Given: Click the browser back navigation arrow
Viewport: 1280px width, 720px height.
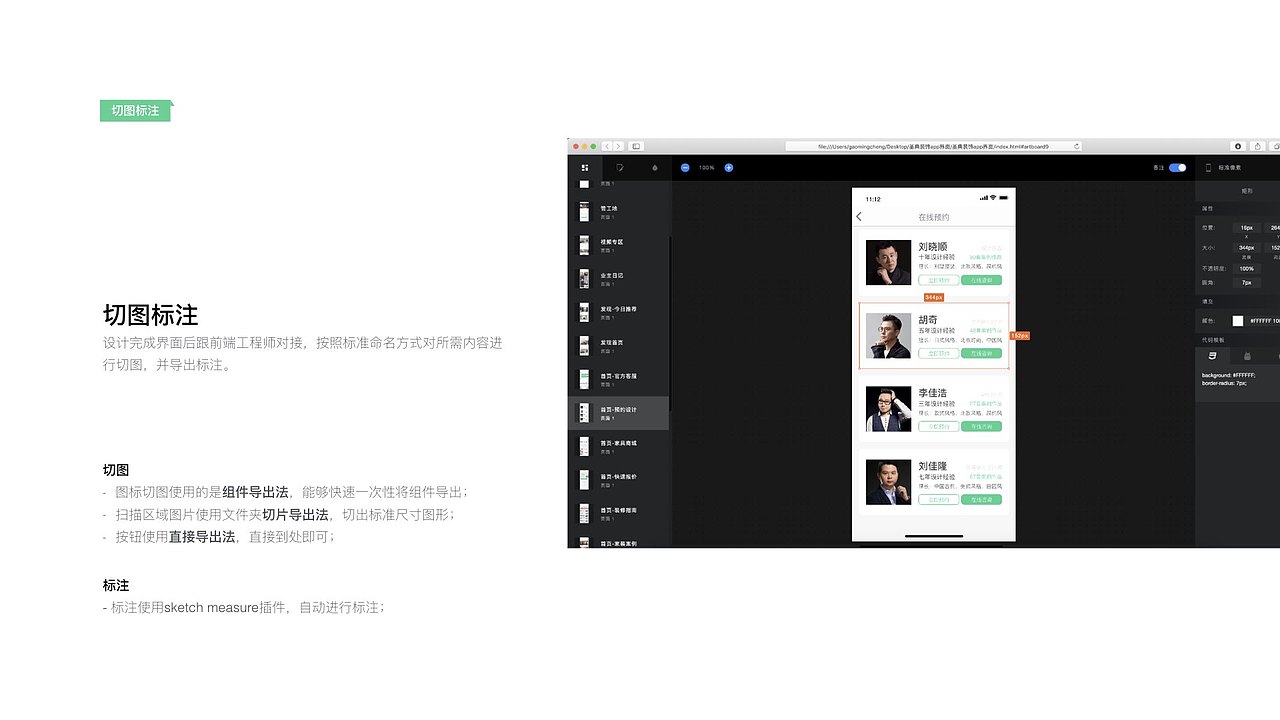Looking at the screenshot, I should 607,146.
